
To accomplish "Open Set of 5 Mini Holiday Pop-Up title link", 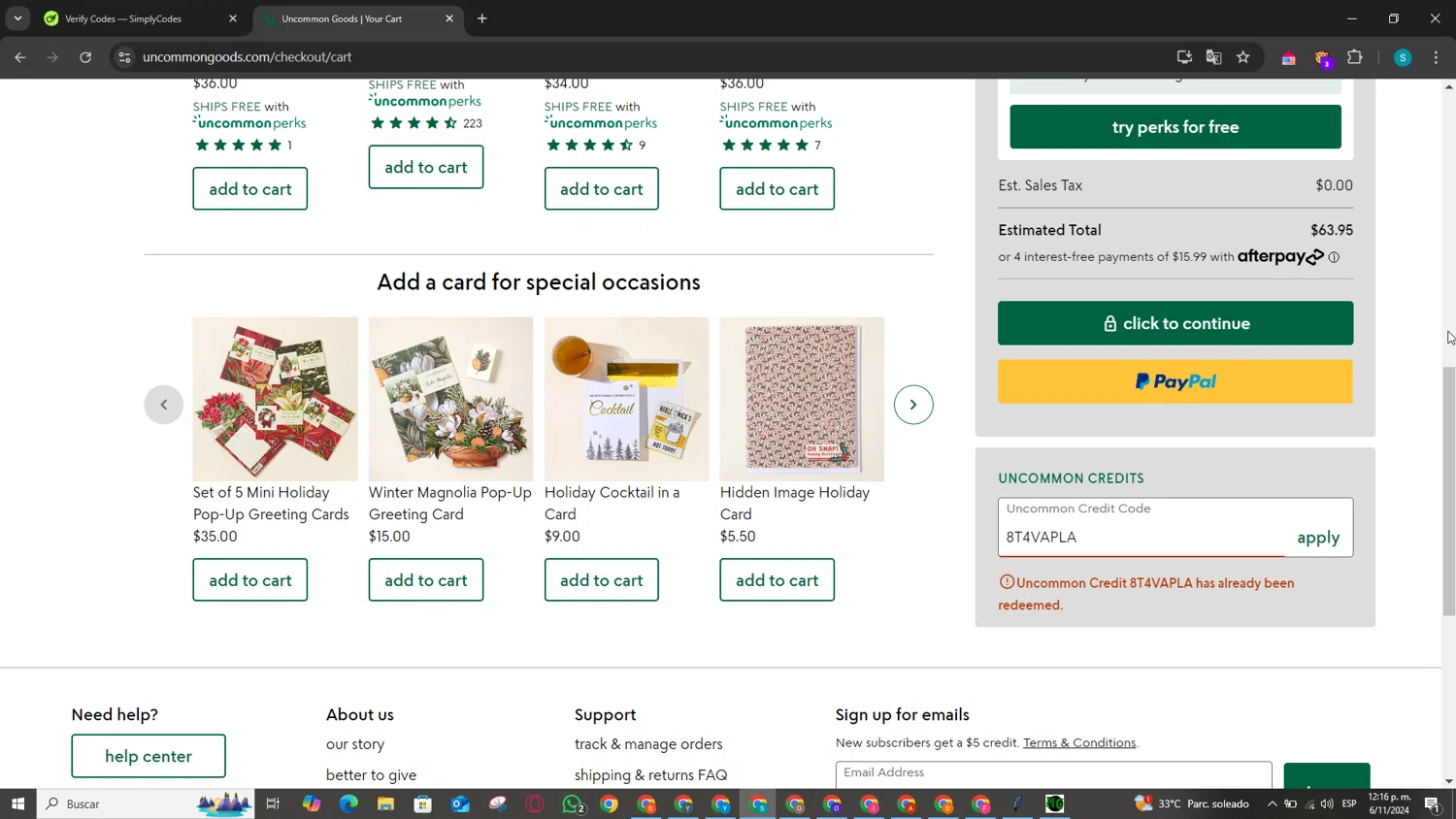I will pos(271,504).
